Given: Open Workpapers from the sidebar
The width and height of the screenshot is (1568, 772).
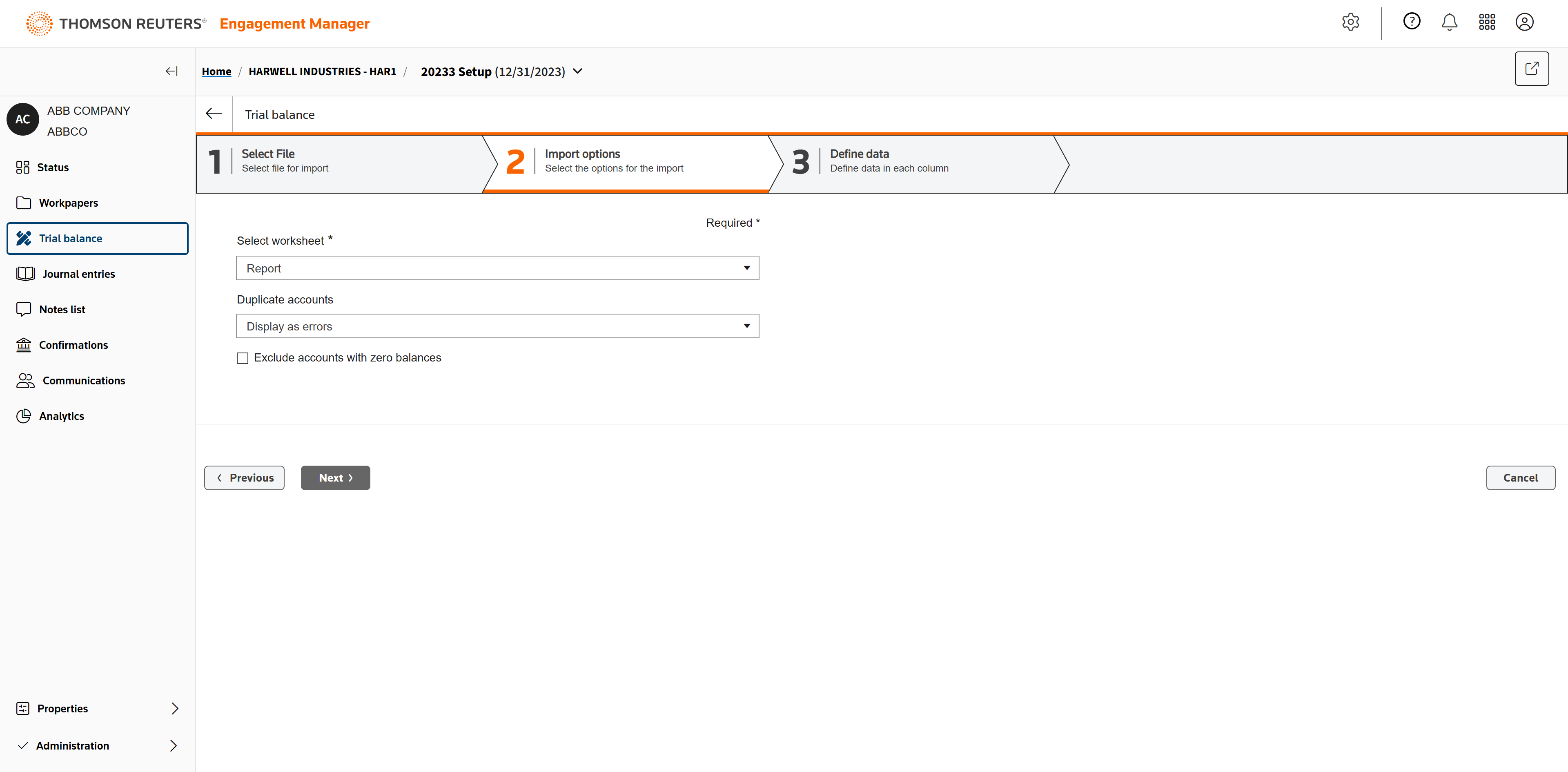Looking at the screenshot, I should [68, 203].
